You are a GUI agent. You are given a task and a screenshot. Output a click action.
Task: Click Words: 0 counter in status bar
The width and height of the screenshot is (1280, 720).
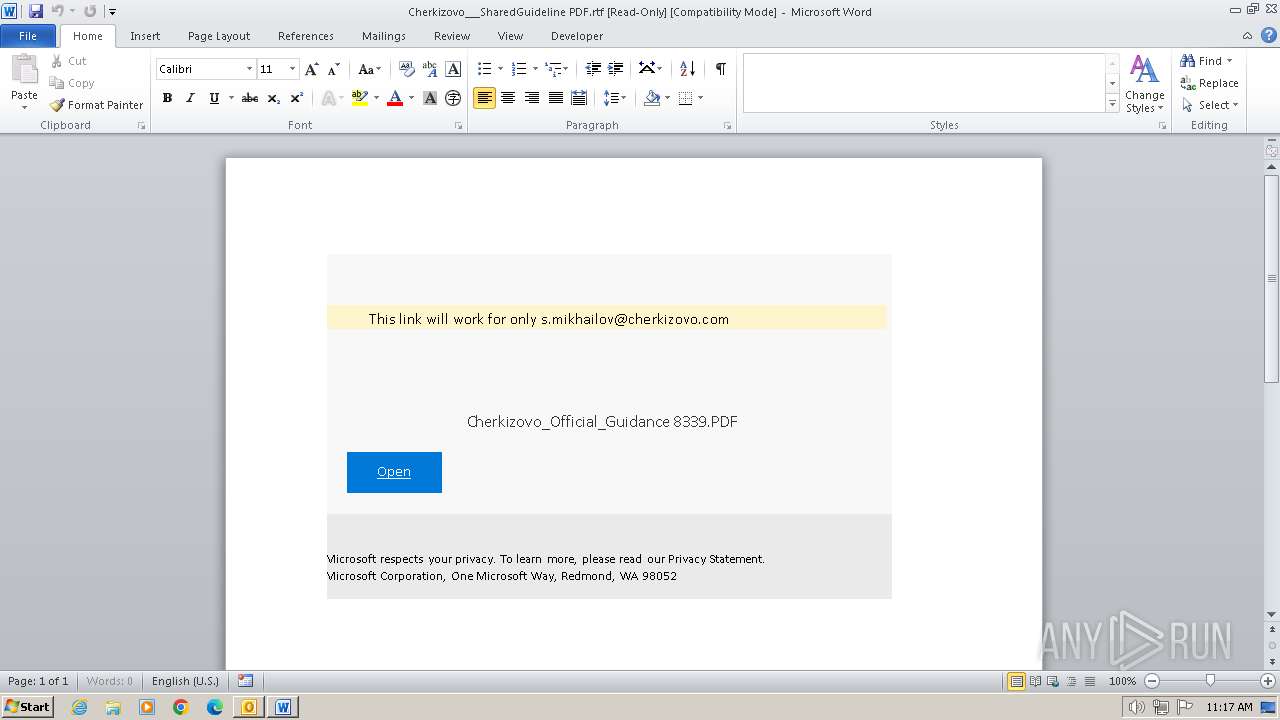pyautogui.click(x=109, y=681)
